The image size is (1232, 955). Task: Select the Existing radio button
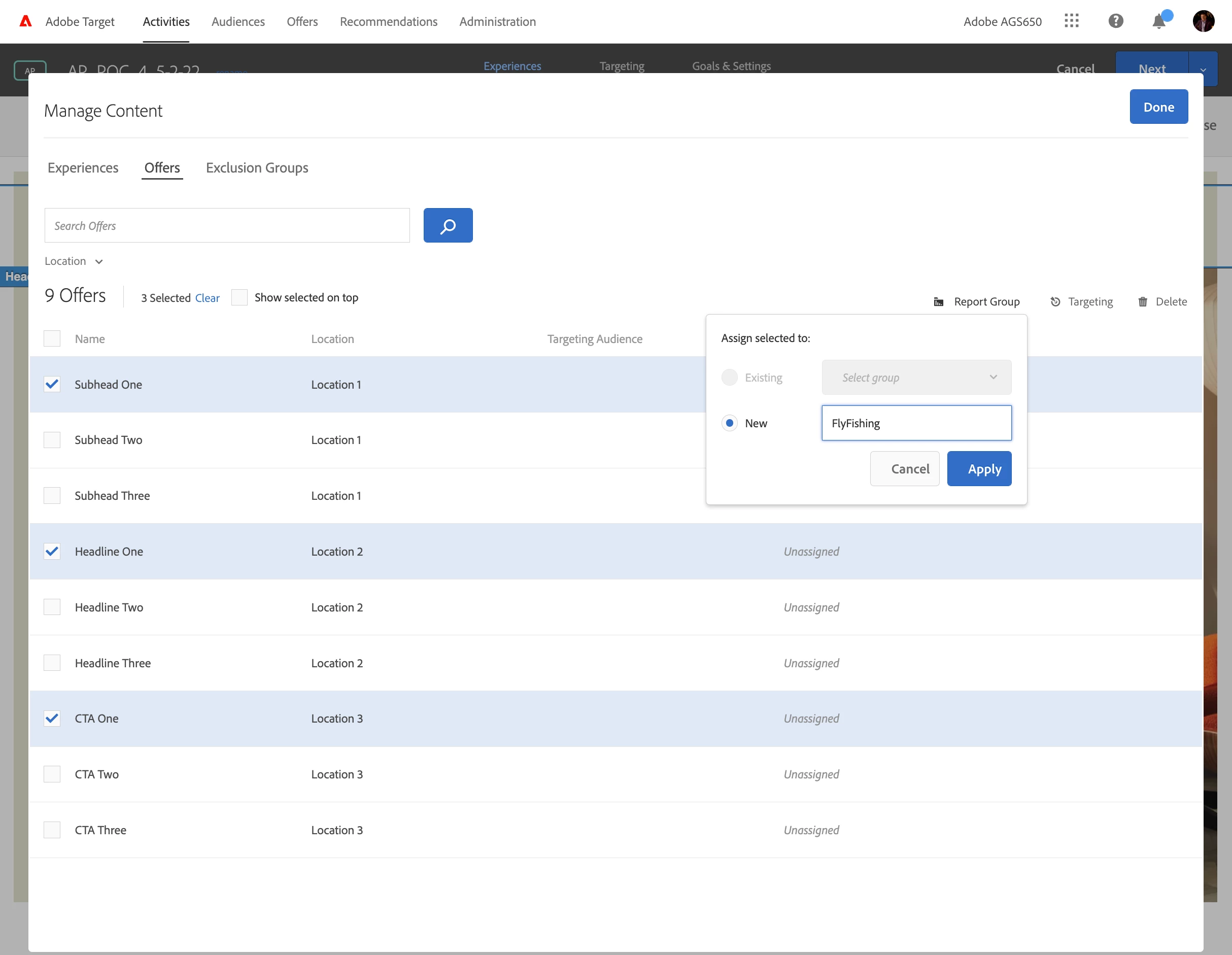pos(729,378)
